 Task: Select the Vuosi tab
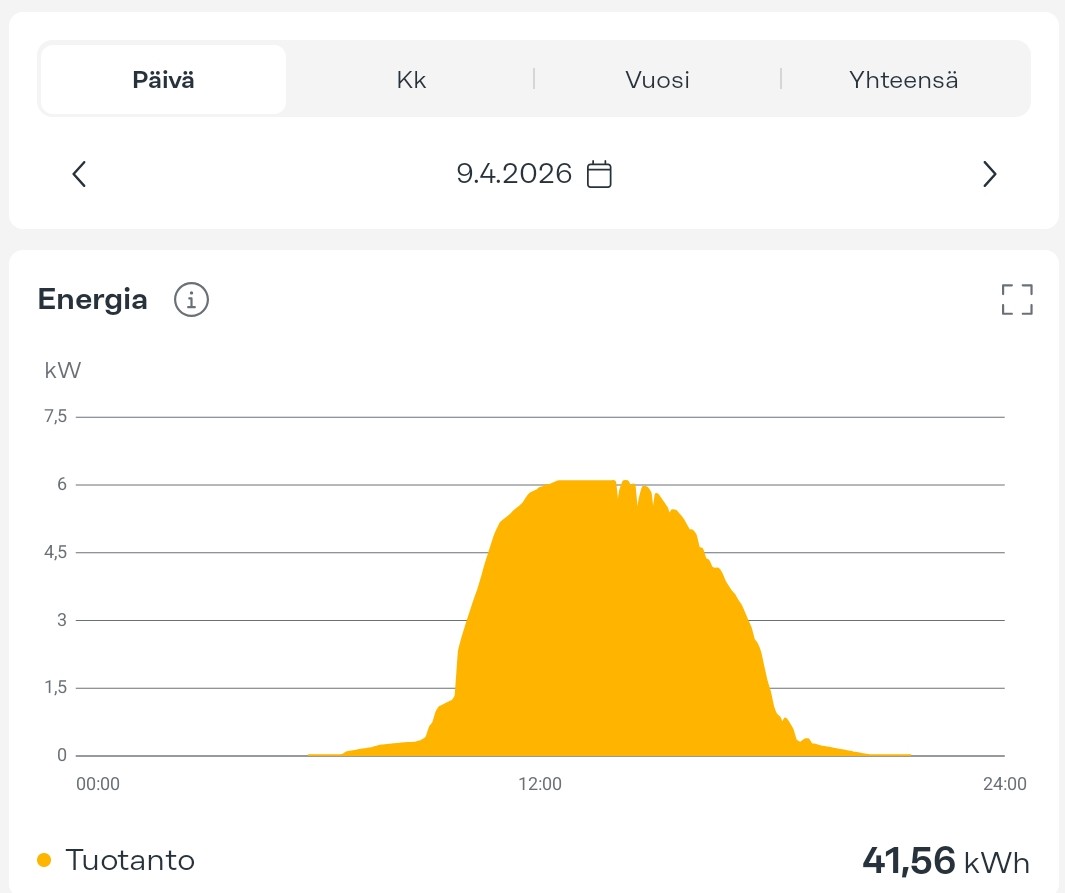click(657, 80)
